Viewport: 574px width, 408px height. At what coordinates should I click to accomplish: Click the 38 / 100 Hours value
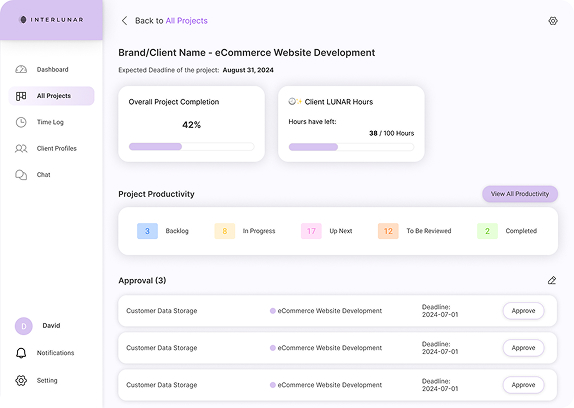(391, 133)
